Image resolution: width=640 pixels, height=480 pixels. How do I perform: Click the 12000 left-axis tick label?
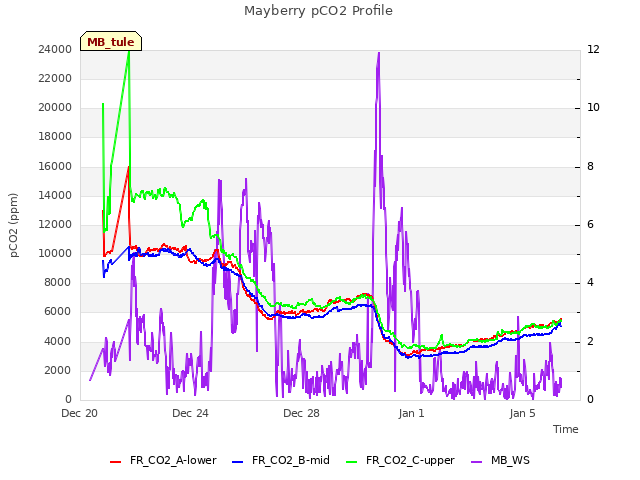55,224
